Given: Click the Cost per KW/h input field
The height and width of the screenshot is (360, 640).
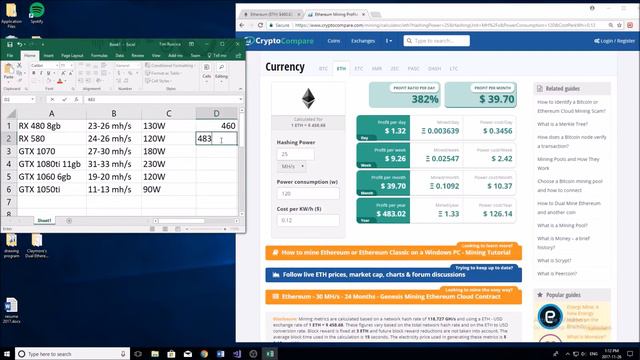Looking at the screenshot, I should [x=308, y=220].
